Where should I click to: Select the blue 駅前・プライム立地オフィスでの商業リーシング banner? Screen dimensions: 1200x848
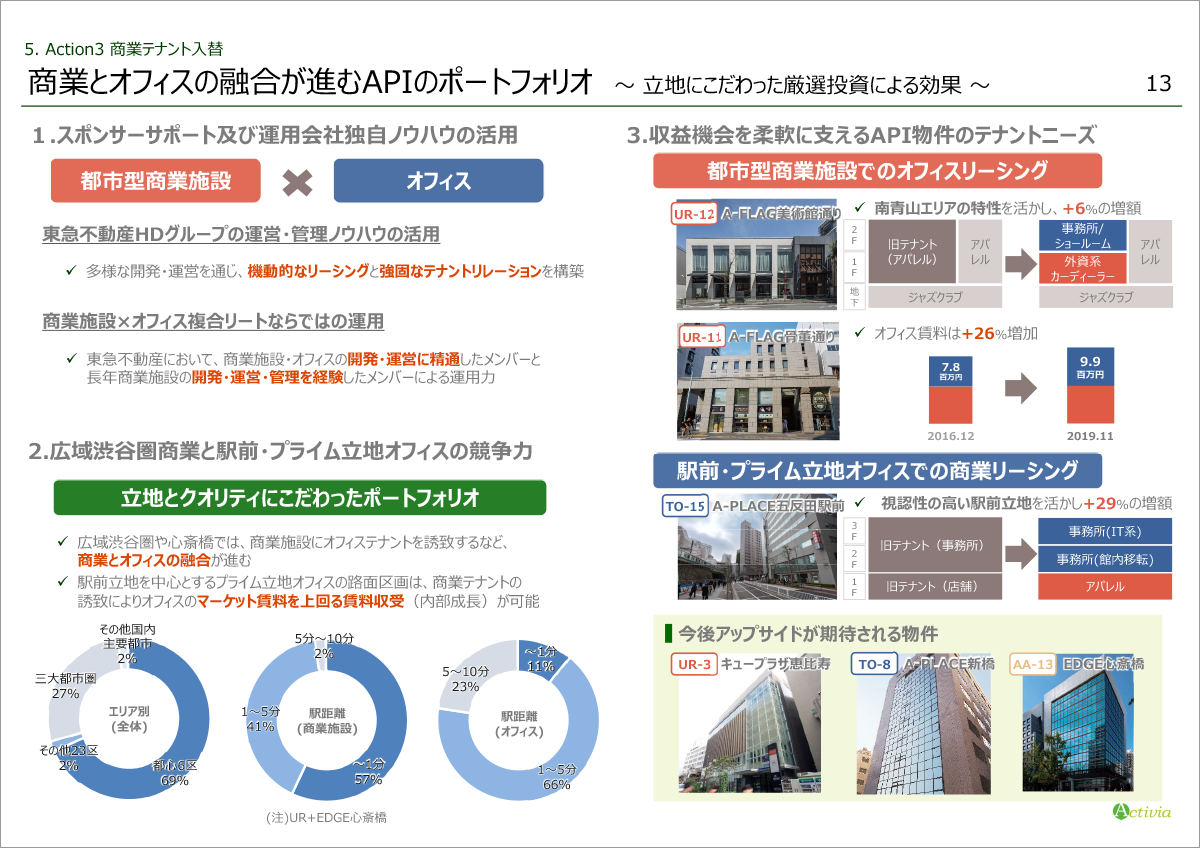coord(877,470)
